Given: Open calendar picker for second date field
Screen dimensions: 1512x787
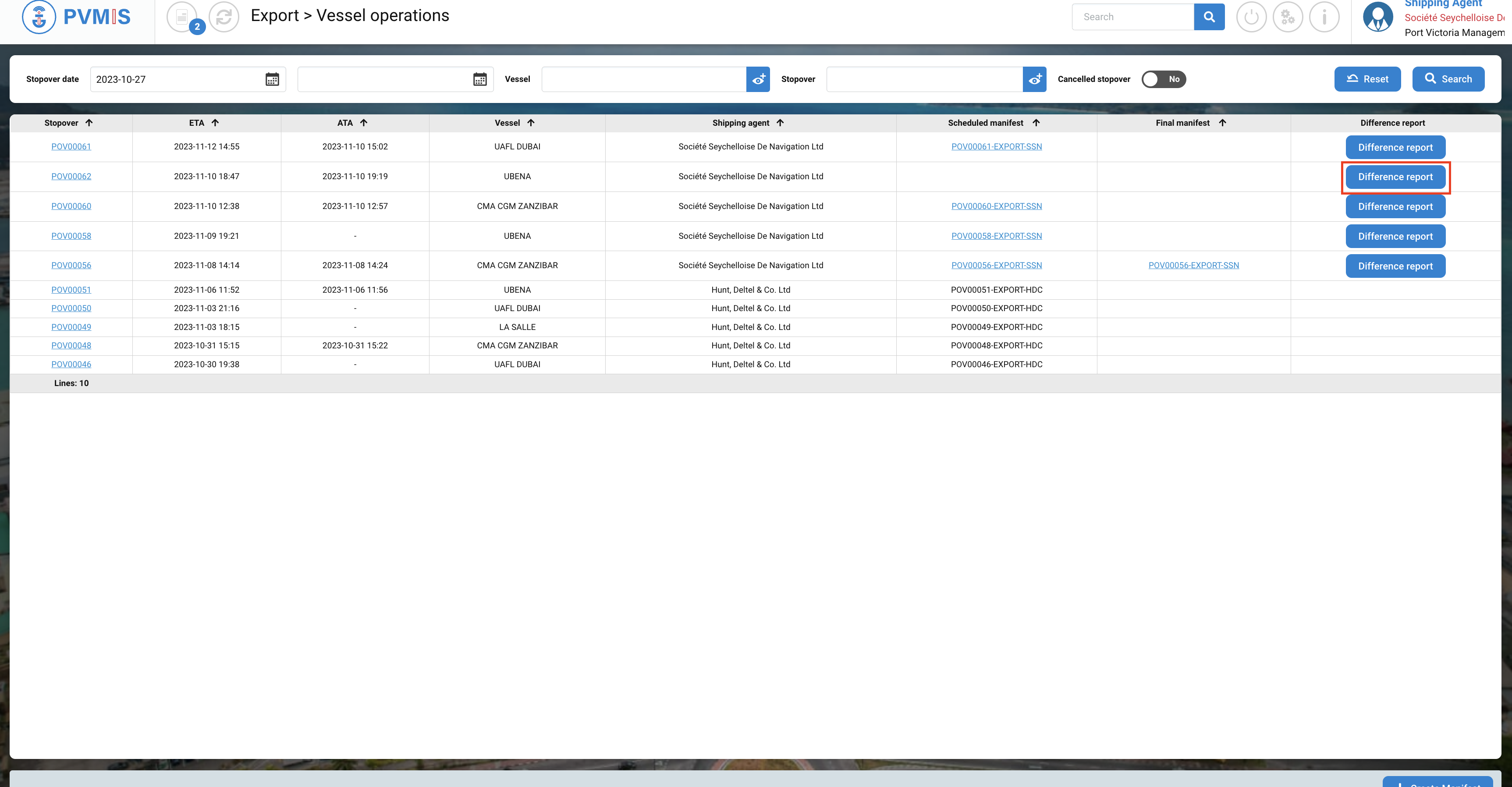Looking at the screenshot, I should (x=479, y=79).
